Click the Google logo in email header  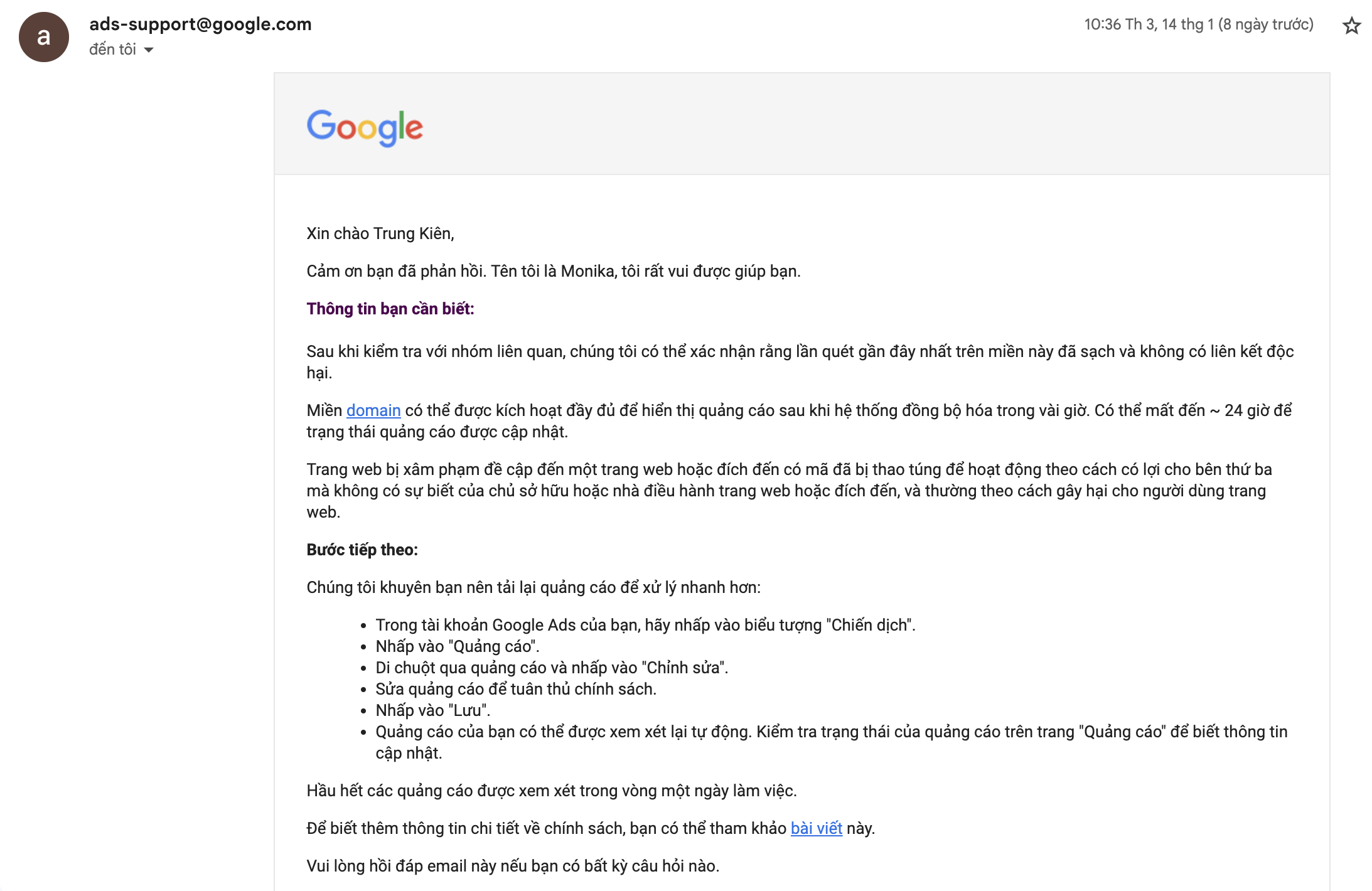[365, 127]
